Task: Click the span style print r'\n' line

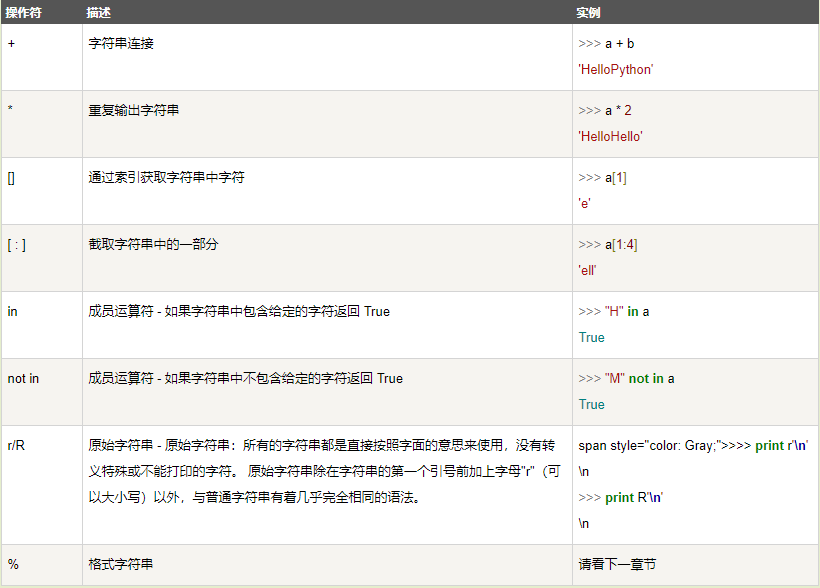Action: pos(693,445)
